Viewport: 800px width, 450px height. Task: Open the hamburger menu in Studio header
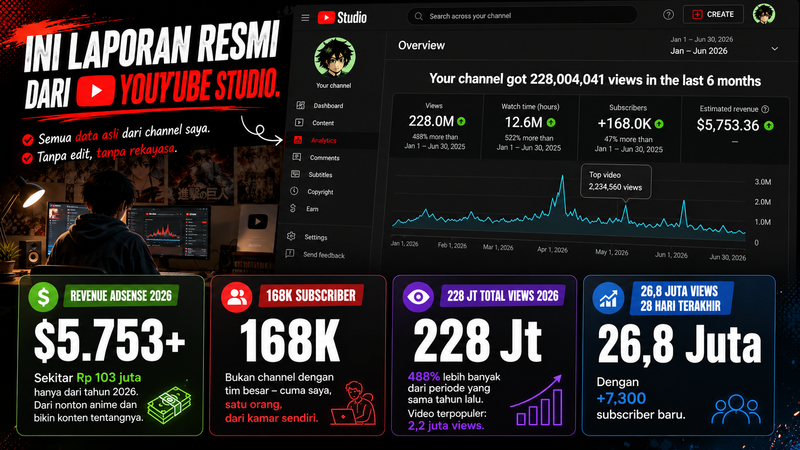(x=305, y=18)
